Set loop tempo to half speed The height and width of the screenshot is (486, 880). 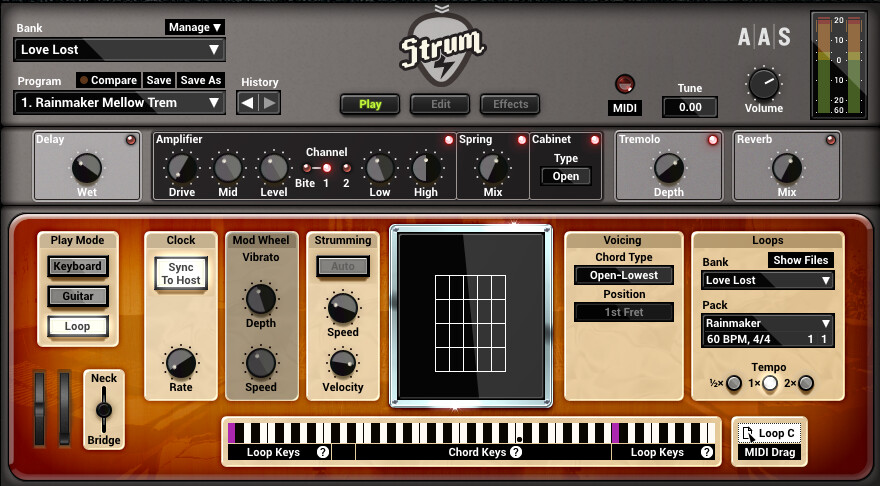734,383
